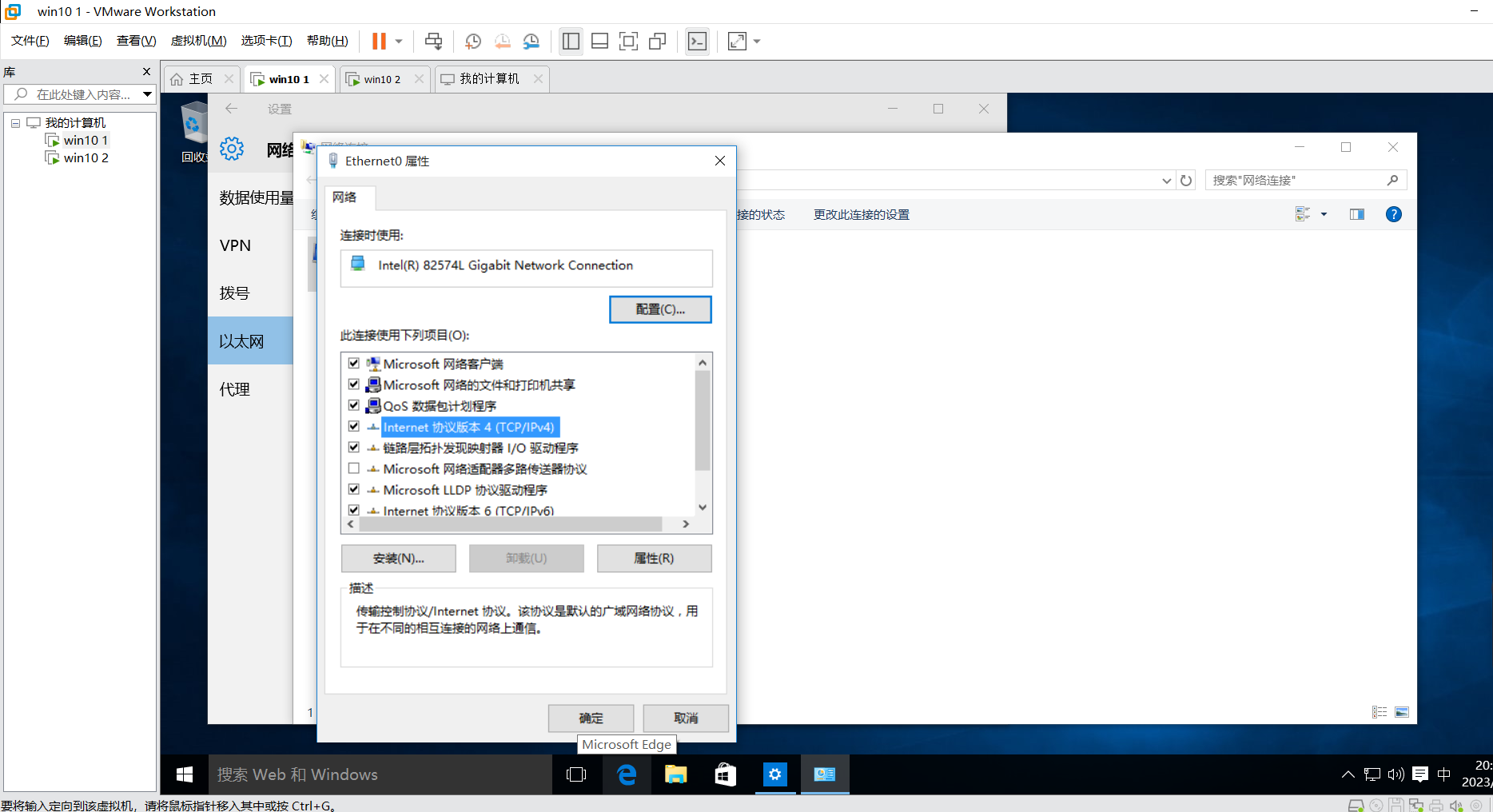Click the items list horizontal scrollbar thumb

coord(511,524)
